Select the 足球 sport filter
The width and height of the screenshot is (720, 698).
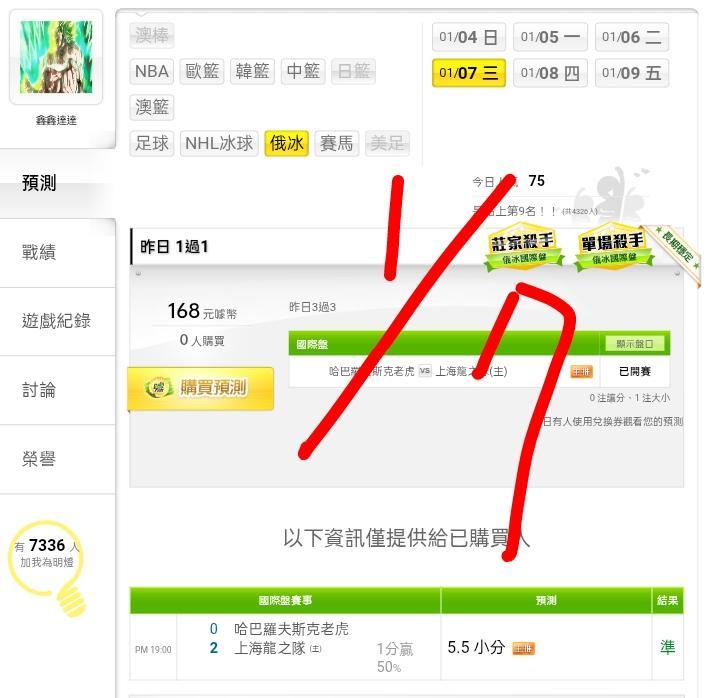(152, 143)
